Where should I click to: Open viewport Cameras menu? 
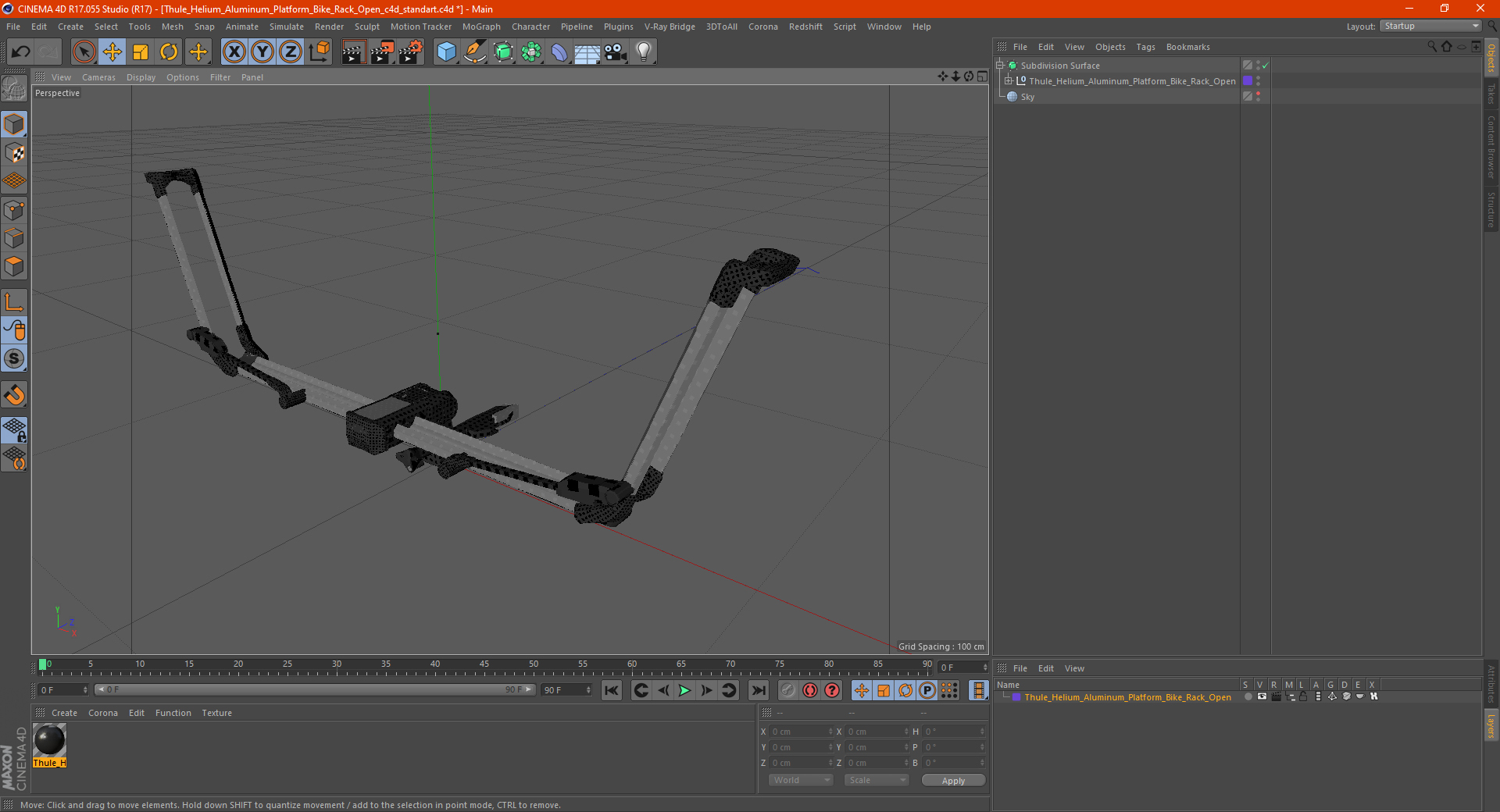[x=98, y=77]
